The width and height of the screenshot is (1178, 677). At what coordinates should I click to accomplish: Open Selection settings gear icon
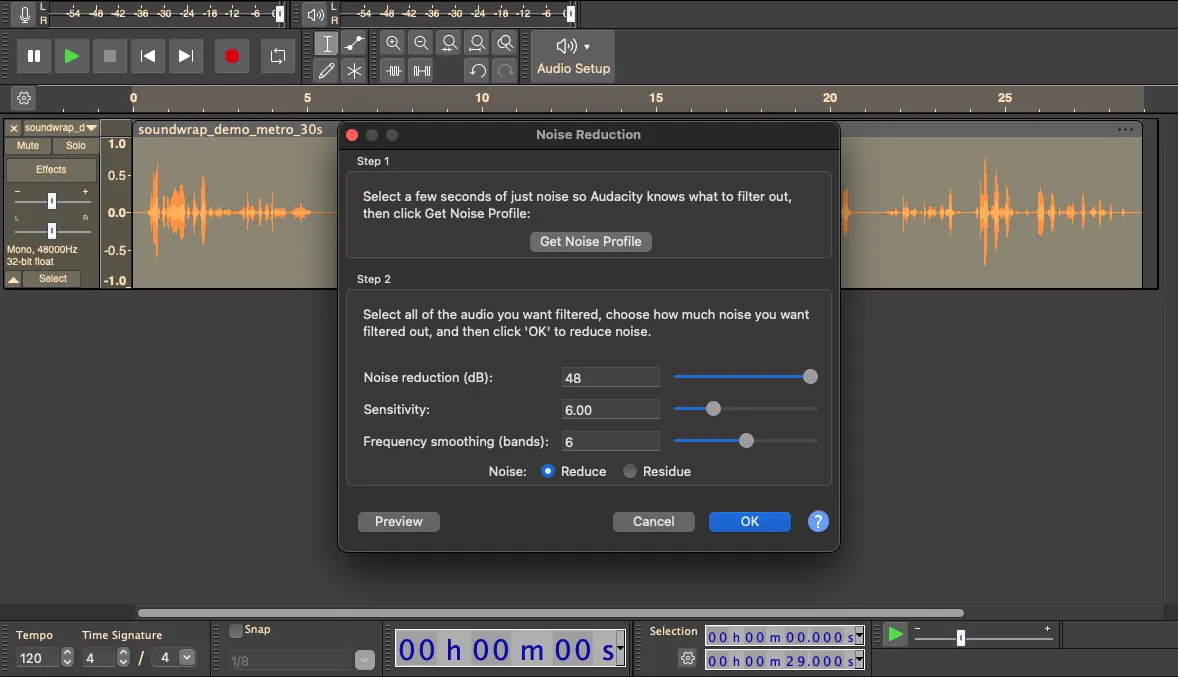click(687, 658)
